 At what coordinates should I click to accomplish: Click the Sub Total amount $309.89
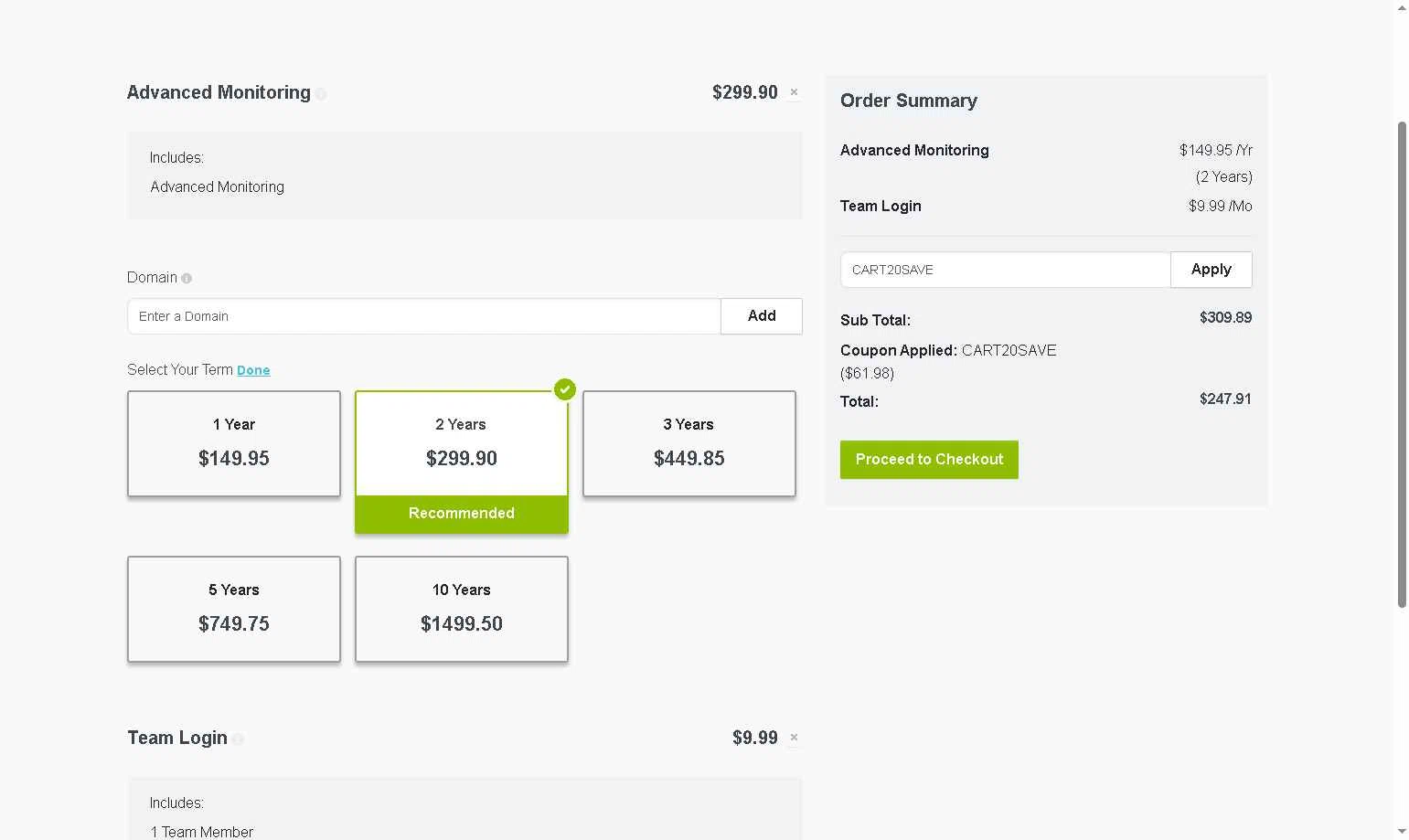1226,318
